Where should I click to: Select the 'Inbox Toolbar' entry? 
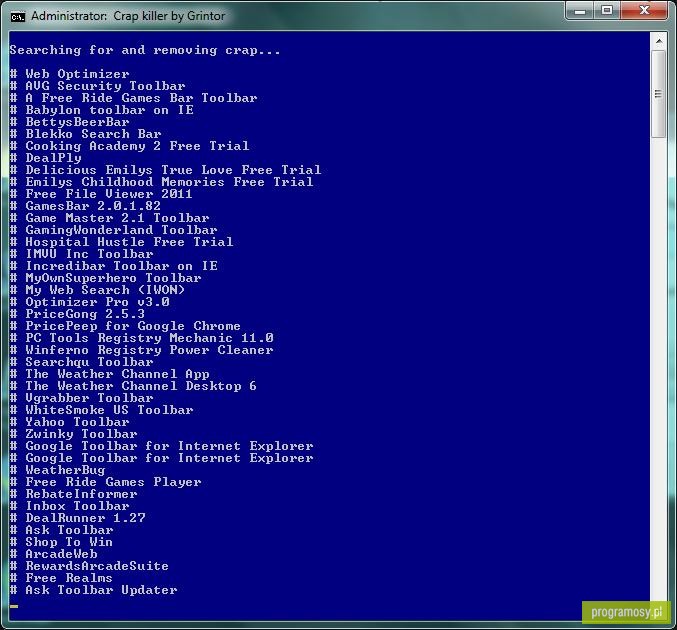pos(69,506)
